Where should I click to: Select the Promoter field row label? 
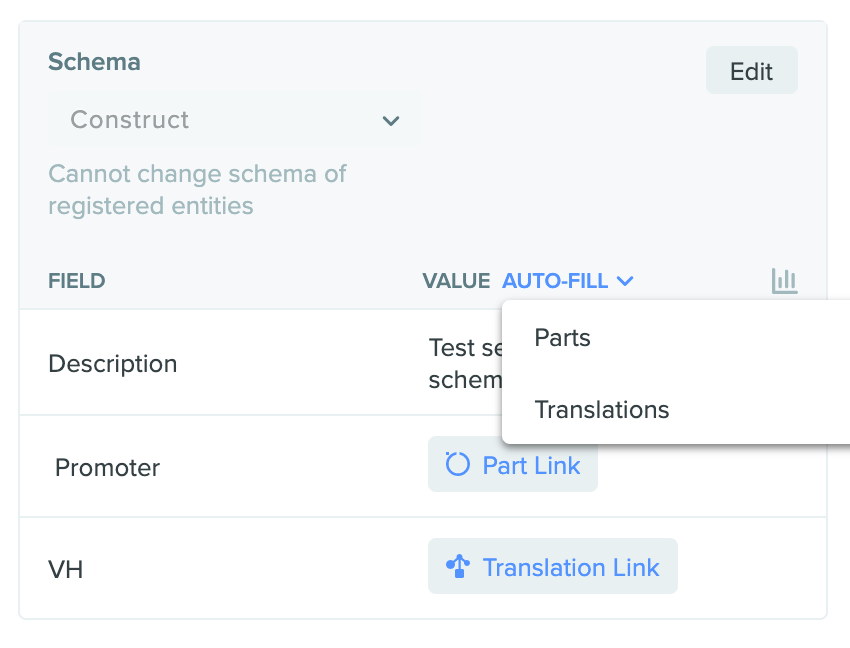click(107, 467)
